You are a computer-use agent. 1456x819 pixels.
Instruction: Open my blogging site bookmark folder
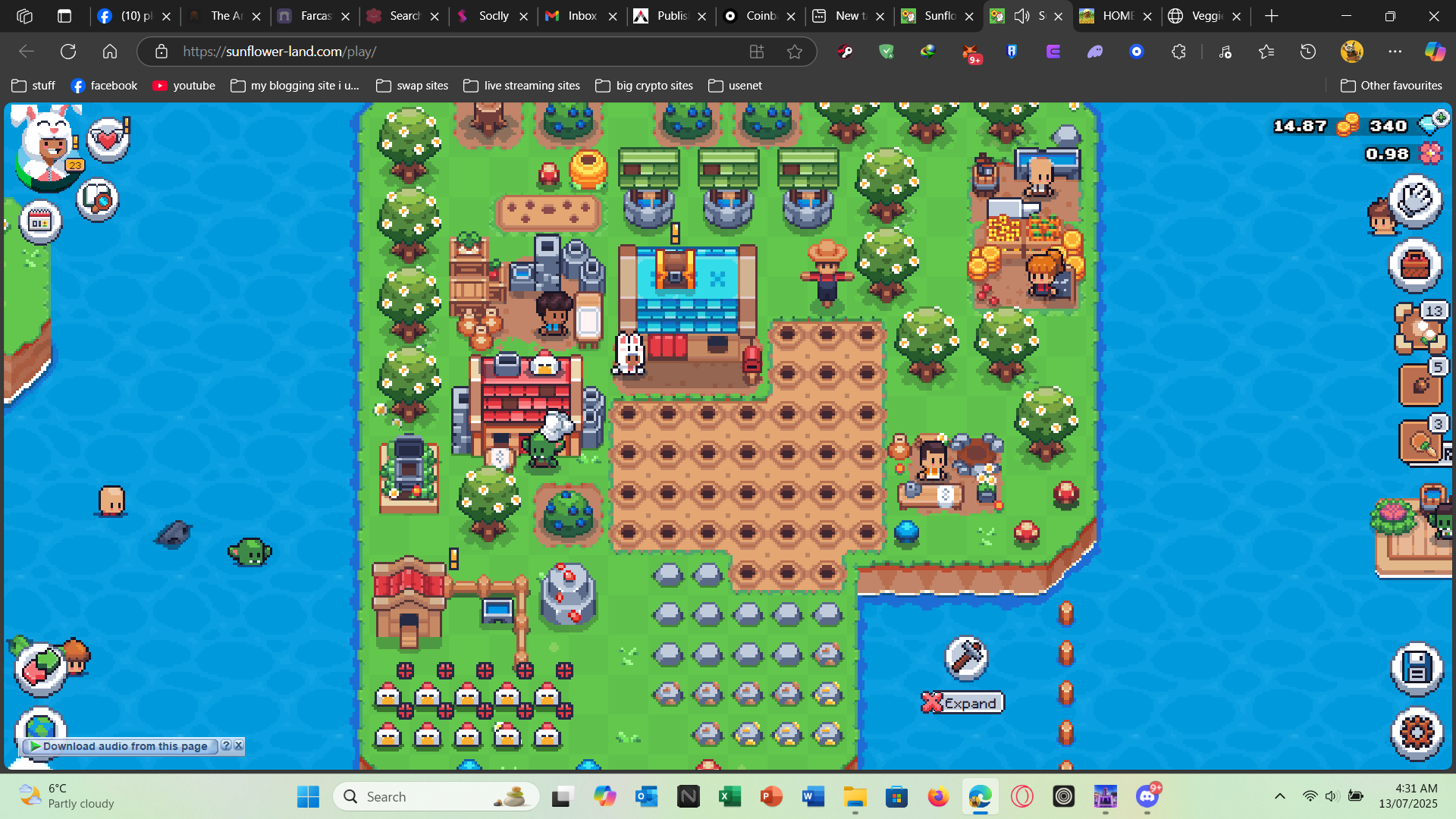coord(295,86)
